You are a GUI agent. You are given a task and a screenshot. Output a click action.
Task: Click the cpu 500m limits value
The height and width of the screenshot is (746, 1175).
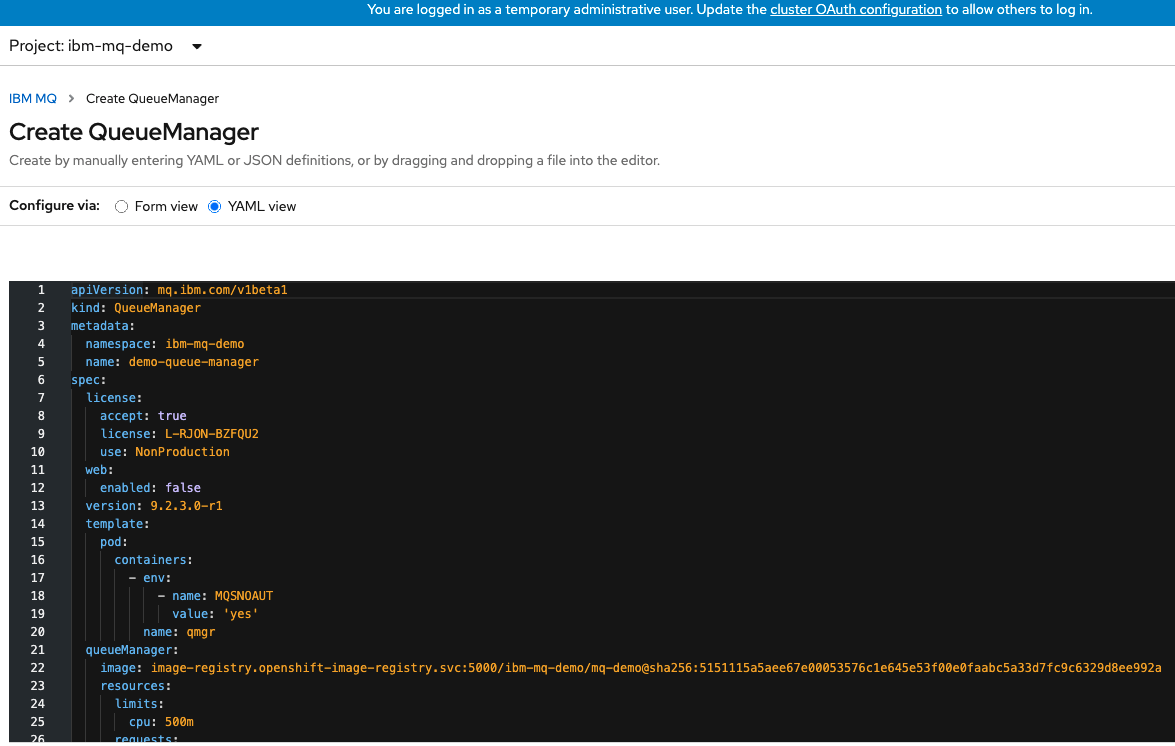[178, 721]
